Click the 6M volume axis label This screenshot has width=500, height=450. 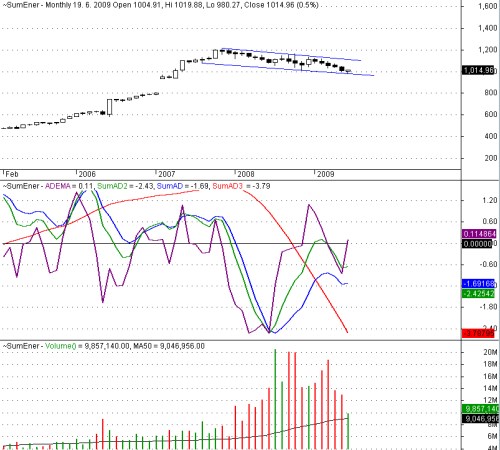(x=492, y=436)
